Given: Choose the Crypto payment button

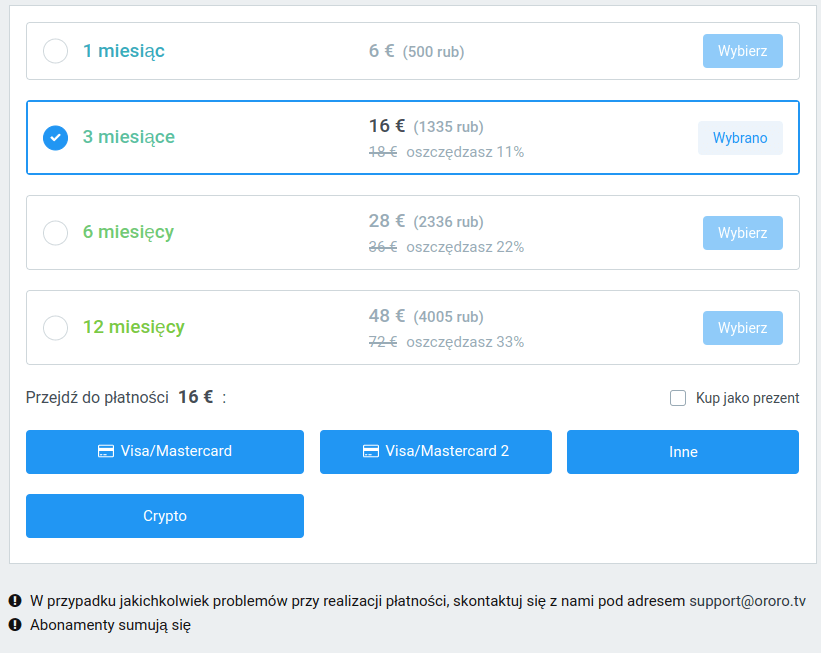Looking at the screenshot, I should (x=165, y=516).
